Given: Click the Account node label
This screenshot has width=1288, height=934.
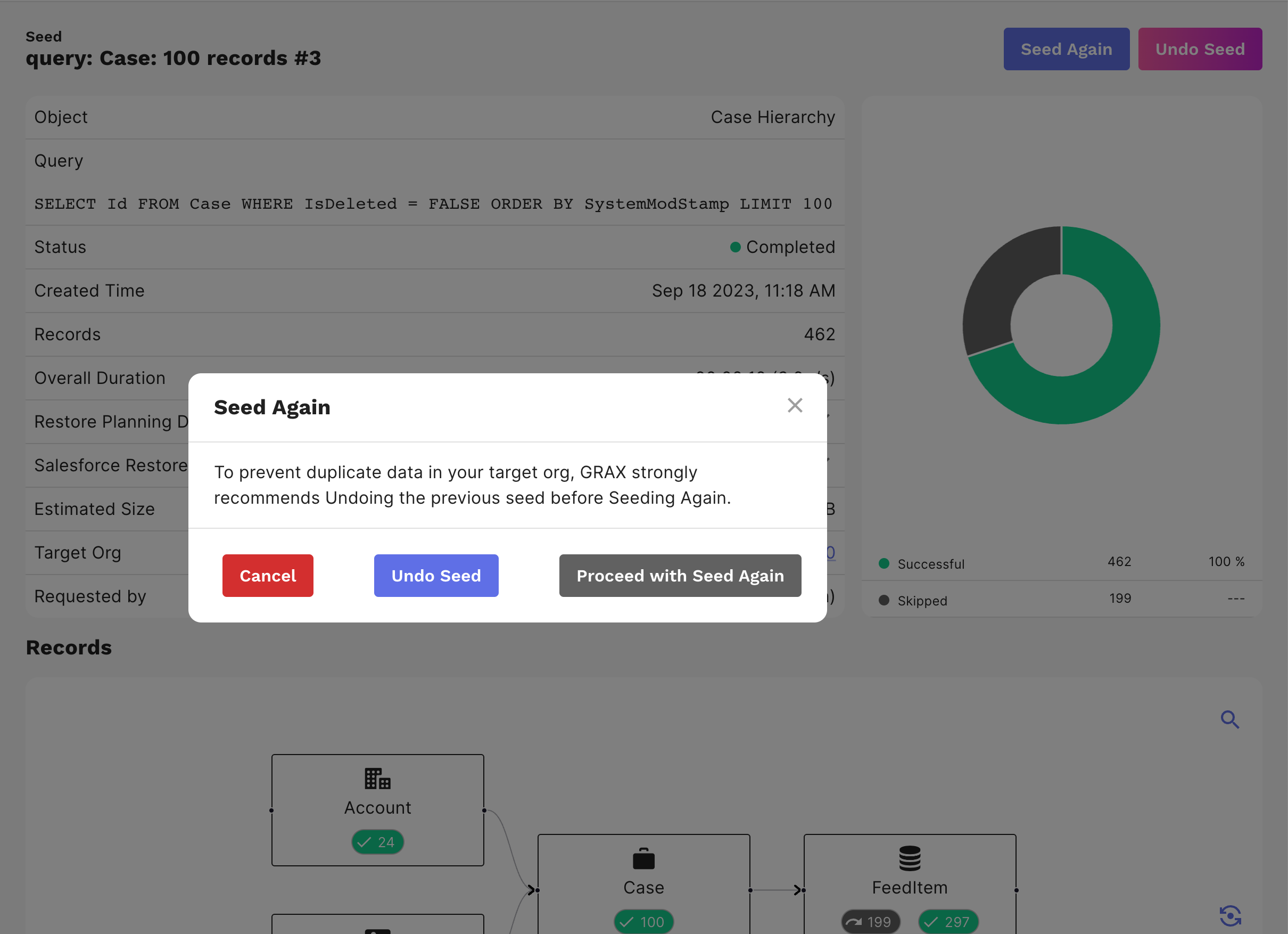Looking at the screenshot, I should click(x=377, y=808).
